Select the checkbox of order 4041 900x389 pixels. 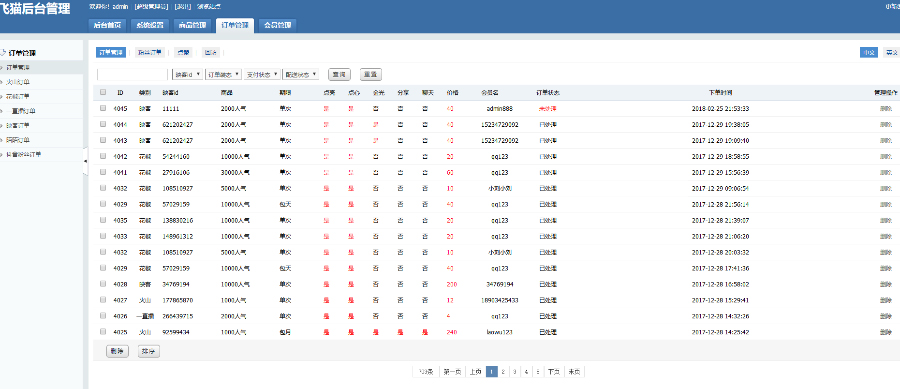point(103,172)
